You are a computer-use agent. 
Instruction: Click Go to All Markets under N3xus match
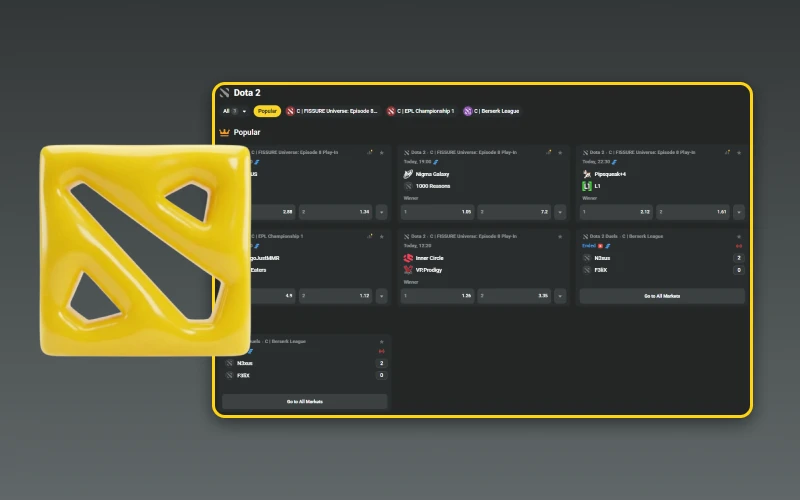pyautogui.click(x=662, y=296)
